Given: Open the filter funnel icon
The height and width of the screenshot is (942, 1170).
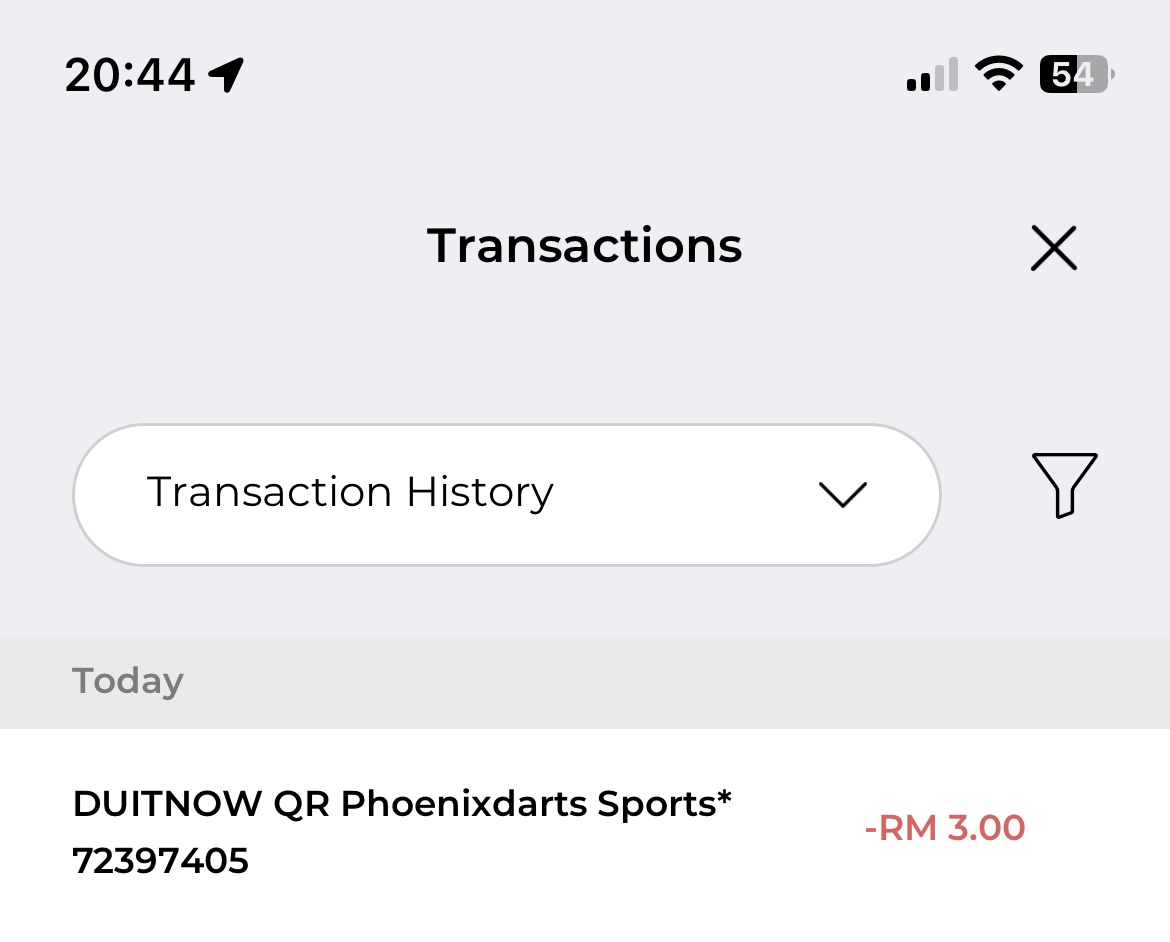Looking at the screenshot, I should 1064,485.
